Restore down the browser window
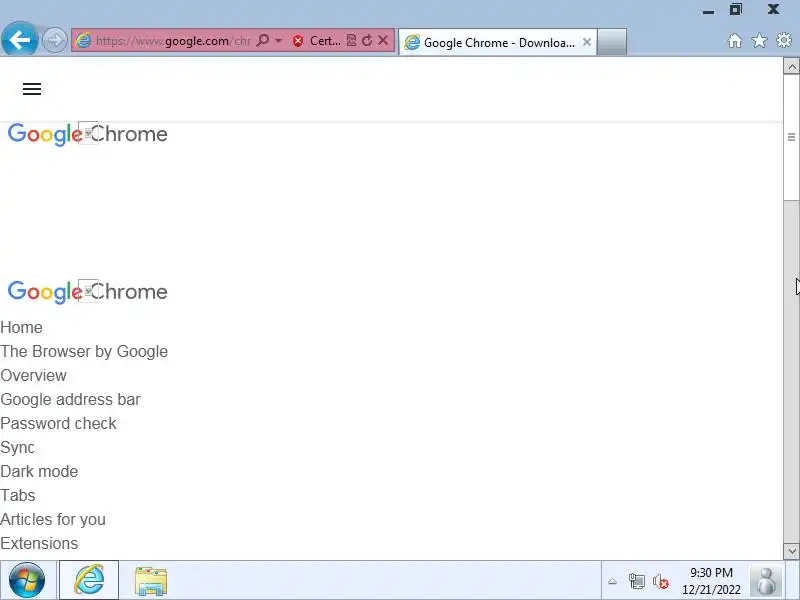Image resolution: width=800 pixels, height=600 pixels. [x=736, y=9]
